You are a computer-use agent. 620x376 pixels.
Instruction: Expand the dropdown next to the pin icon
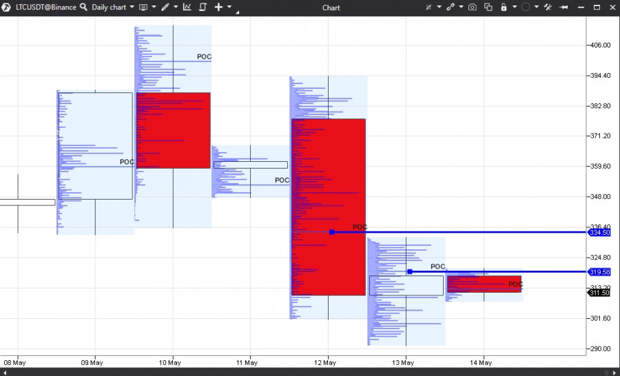(x=439, y=7)
